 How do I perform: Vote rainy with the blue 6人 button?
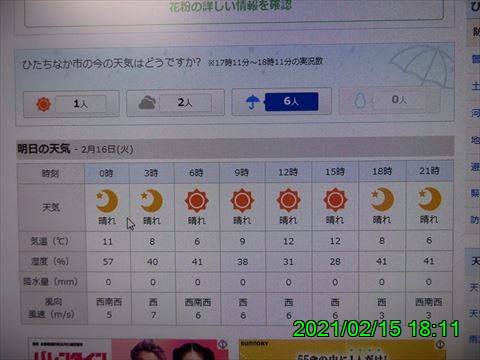coord(291,101)
